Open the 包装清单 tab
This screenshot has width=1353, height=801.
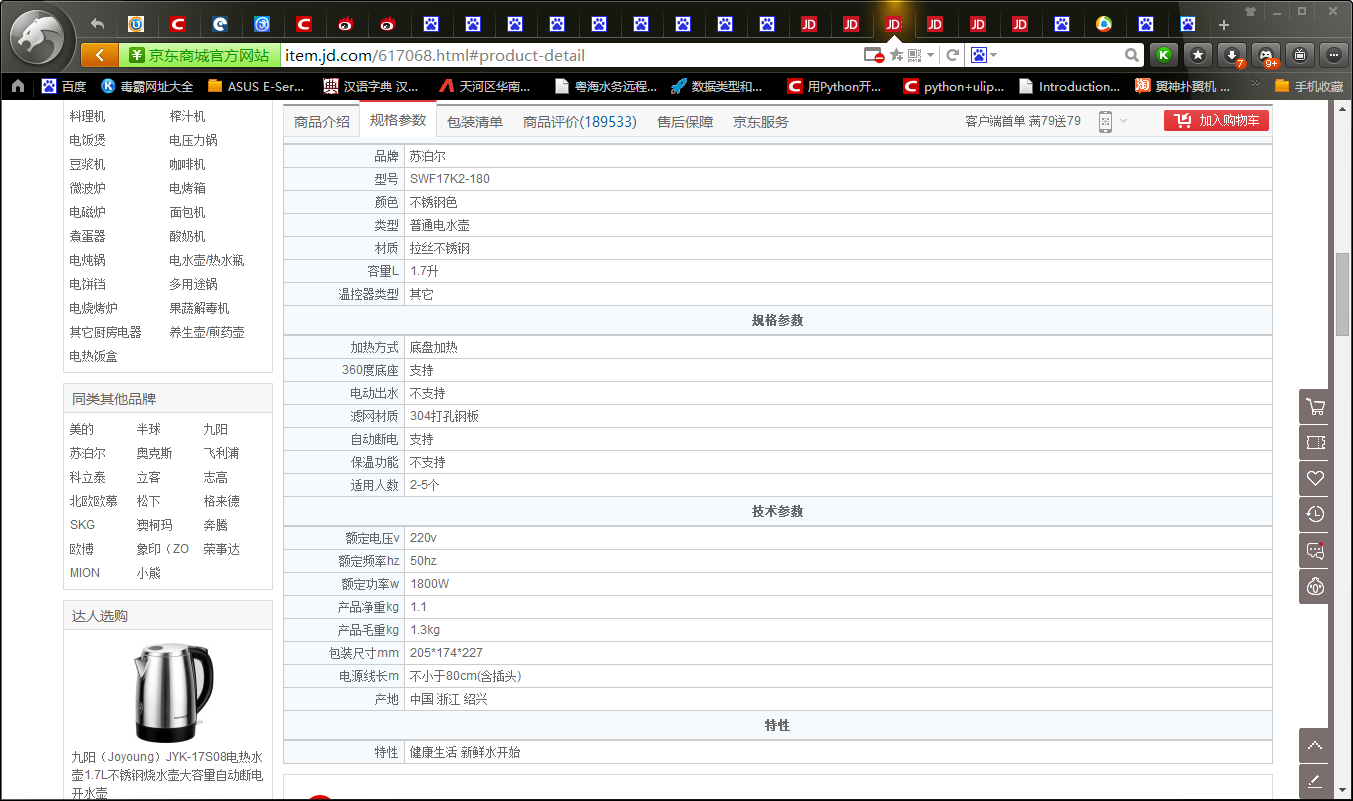475,121
